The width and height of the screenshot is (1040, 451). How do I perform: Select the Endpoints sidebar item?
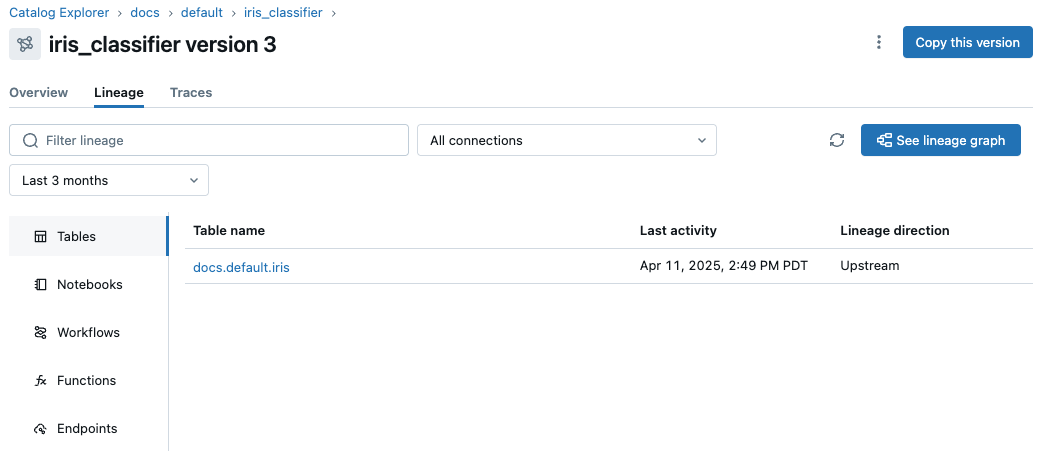87,429
